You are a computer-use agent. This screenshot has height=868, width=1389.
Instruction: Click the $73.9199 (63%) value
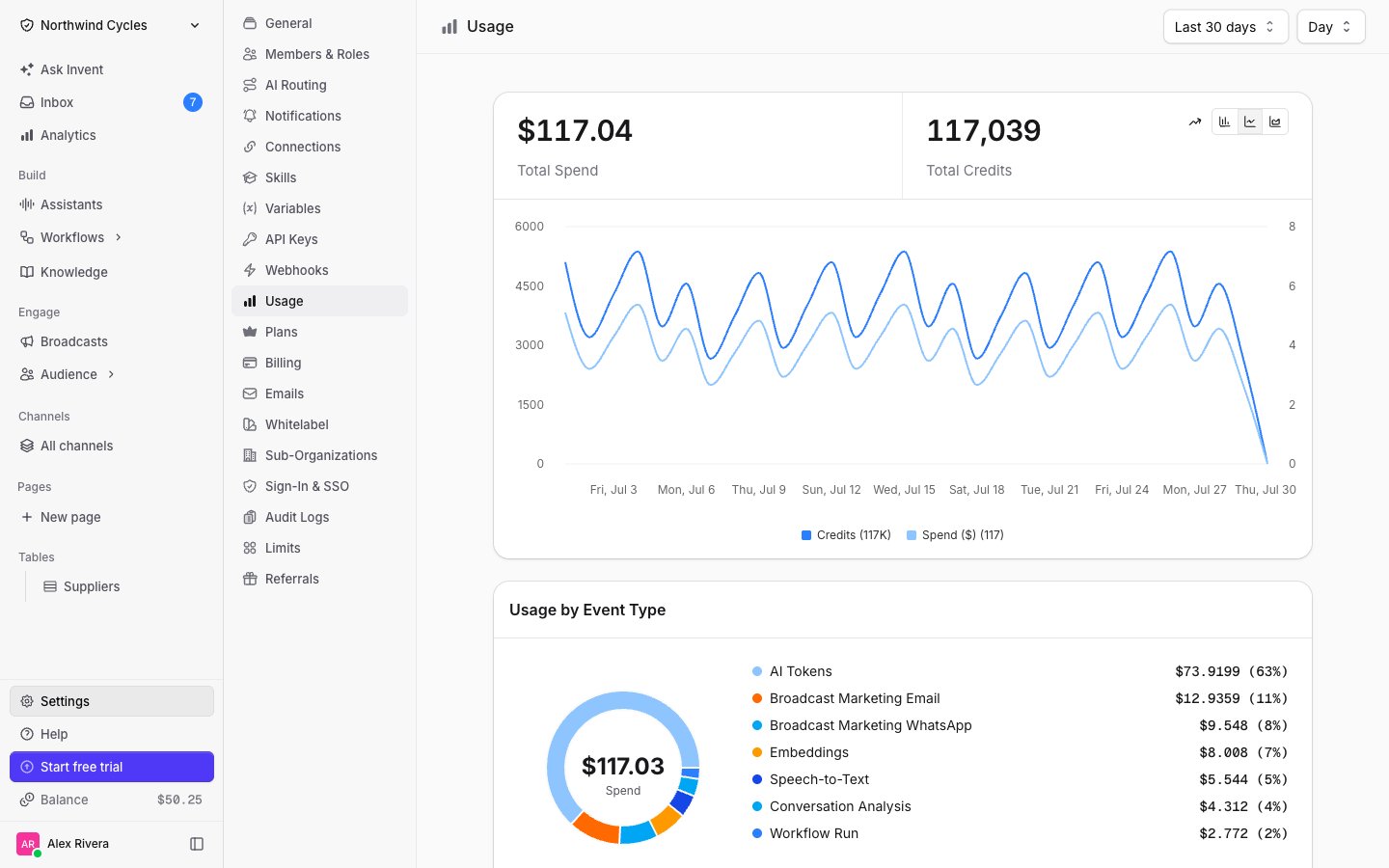pos(1231,671)
